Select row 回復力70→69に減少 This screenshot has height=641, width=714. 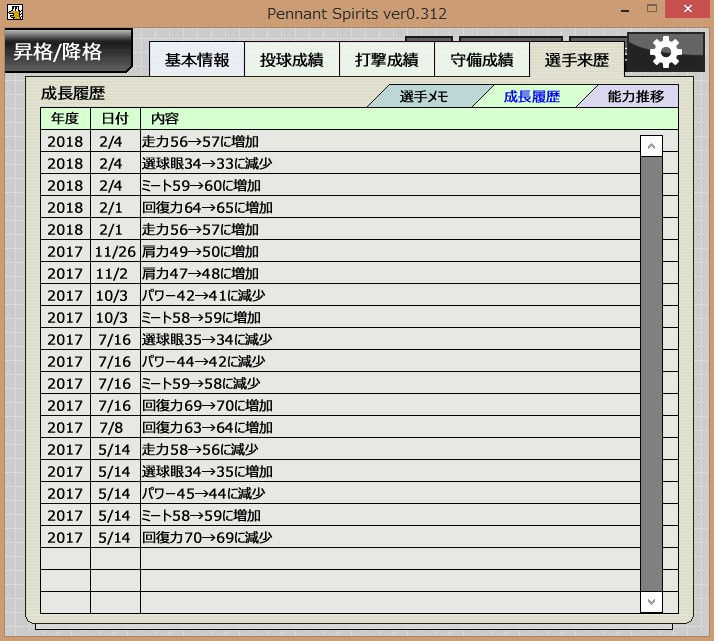340,538
